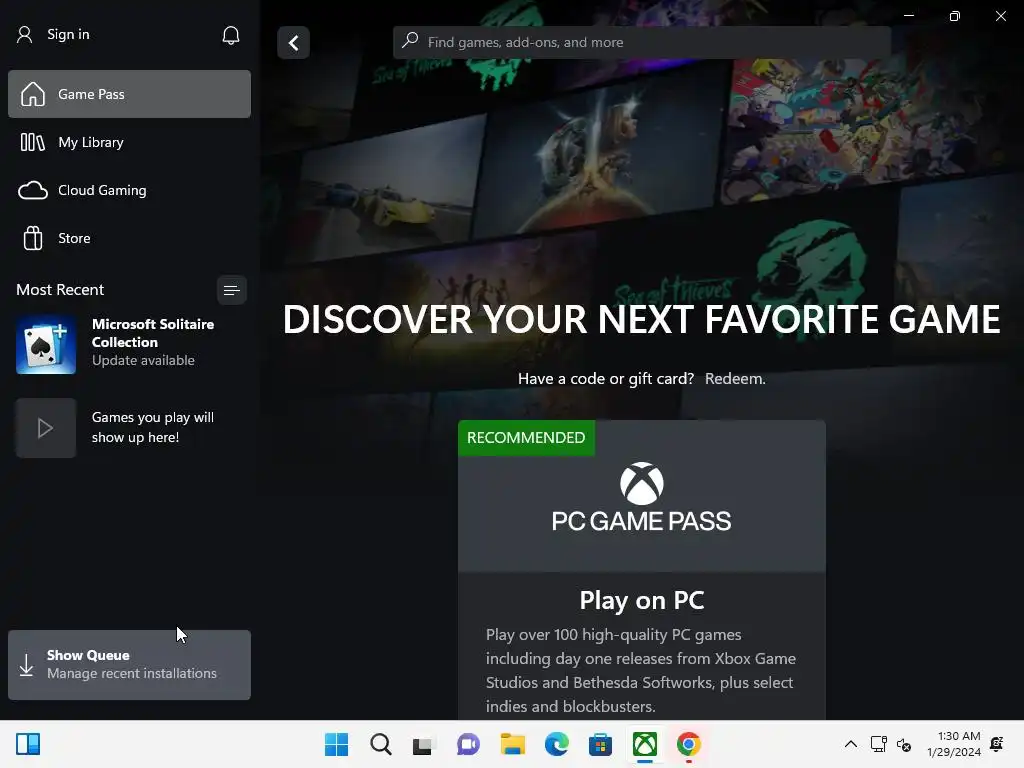The height and width of the screenshot is (768, 1024).
Task: Open taskbar Search
Action: pos(381,744)
